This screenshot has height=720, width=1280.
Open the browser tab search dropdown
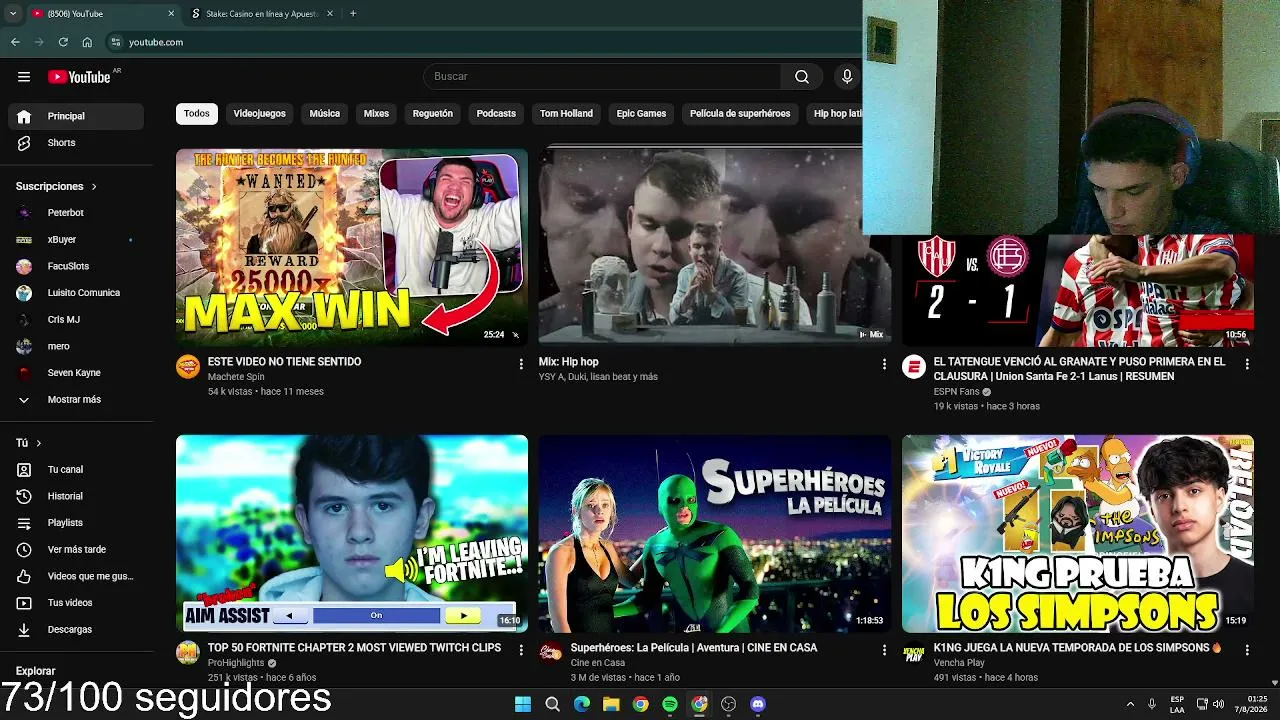point(13,14)
